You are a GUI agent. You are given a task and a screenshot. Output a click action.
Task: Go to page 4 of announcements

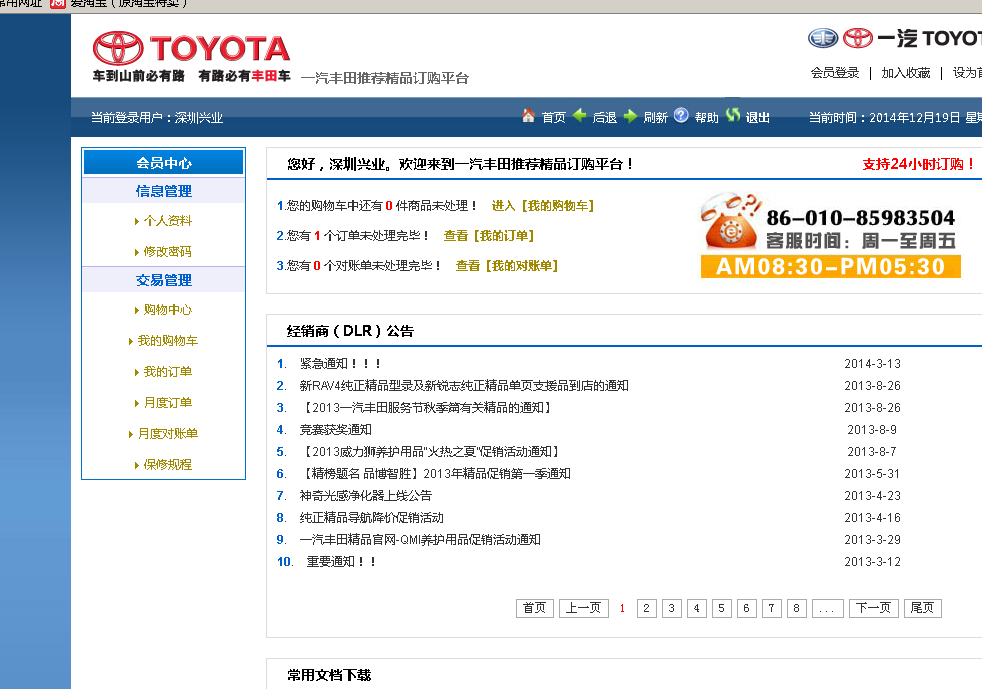click(x=696, y=608)
